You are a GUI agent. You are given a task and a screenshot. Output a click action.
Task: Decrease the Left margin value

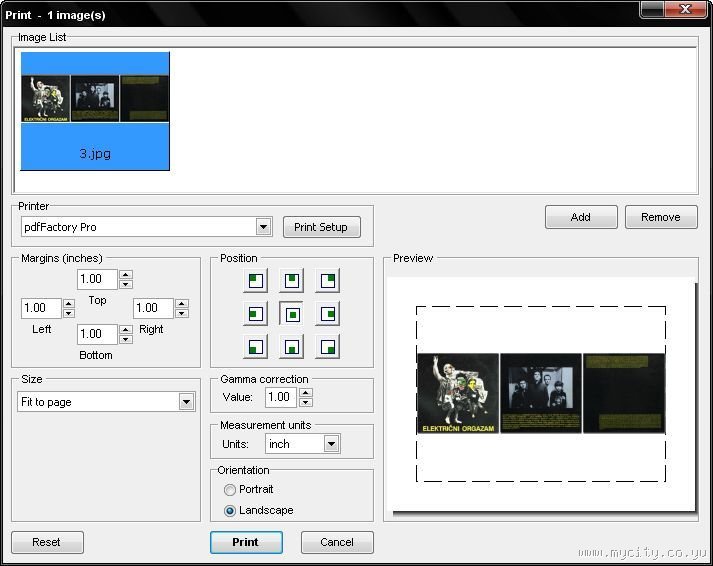click(69, 313)
